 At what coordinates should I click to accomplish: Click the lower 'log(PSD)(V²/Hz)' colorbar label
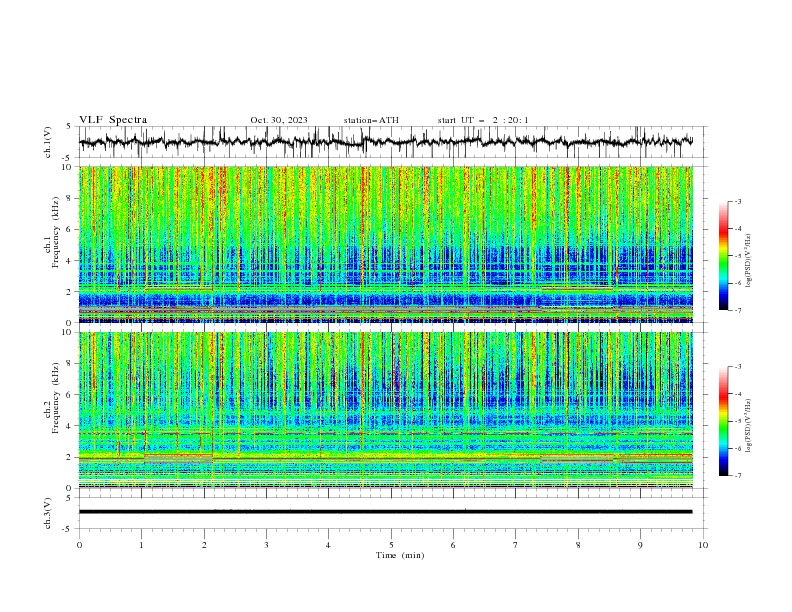748,426
